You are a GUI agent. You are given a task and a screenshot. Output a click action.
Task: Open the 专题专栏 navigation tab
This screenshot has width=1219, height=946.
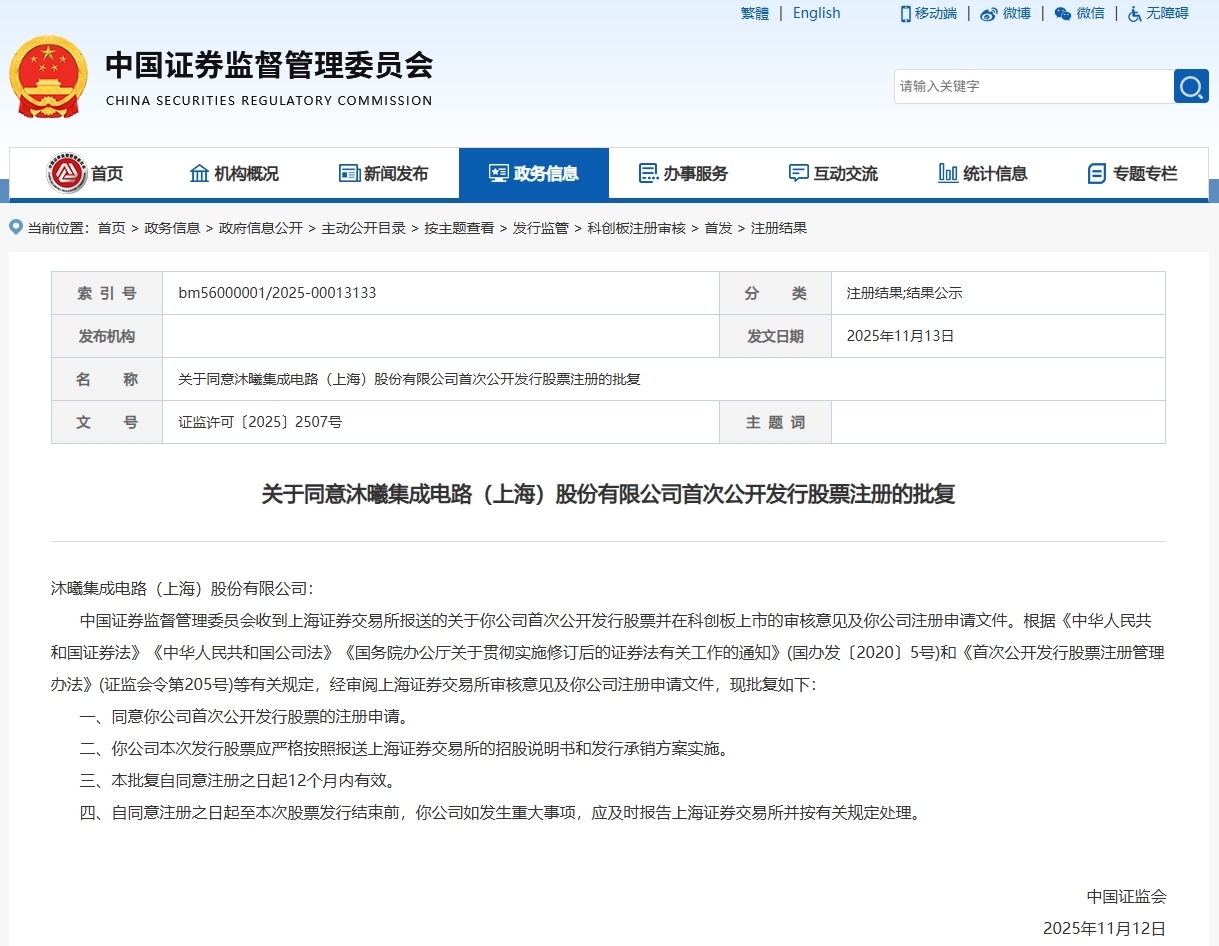pyautogui.click(x=1133, y=173)
